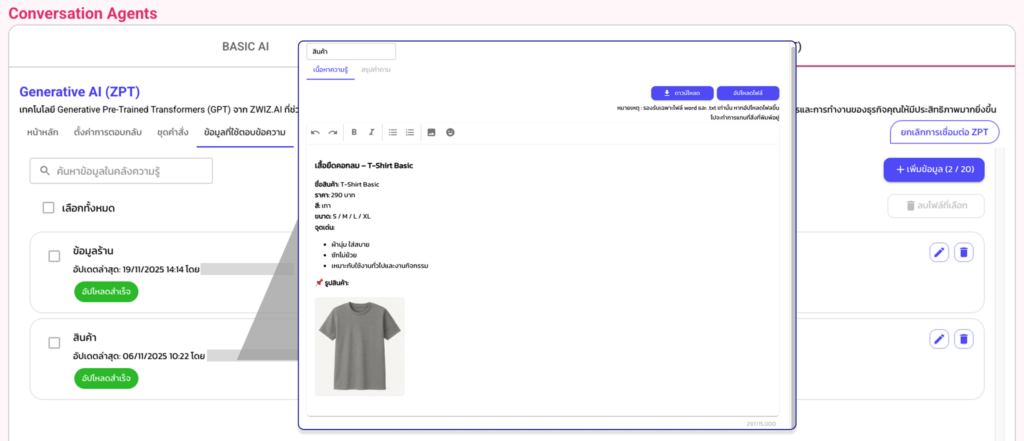Click the ยกเลิกการเชื่อมต่อ ZPT button
Image resolution: width=1024 pixels, height=441 pixels.
937,132
